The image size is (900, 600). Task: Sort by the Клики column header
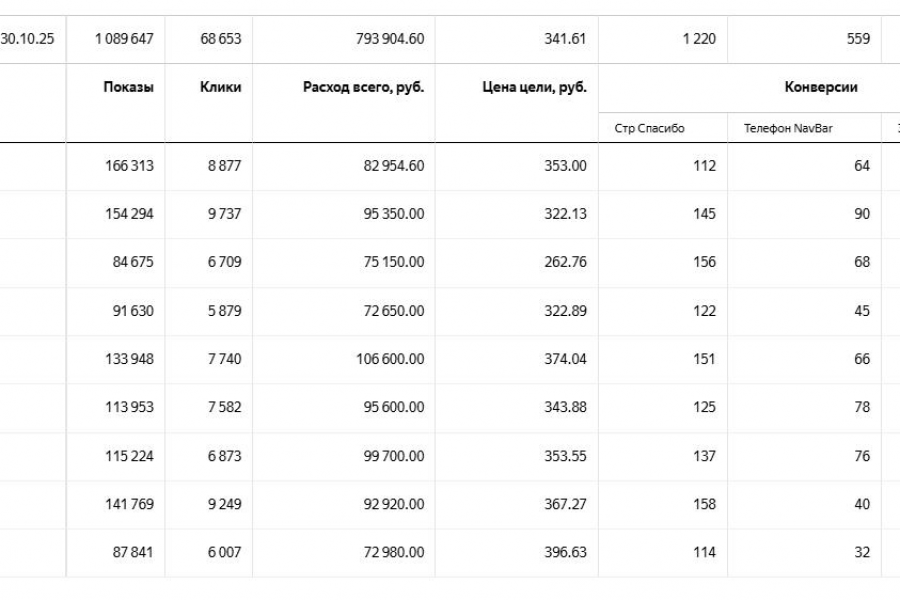coord(220,87)
